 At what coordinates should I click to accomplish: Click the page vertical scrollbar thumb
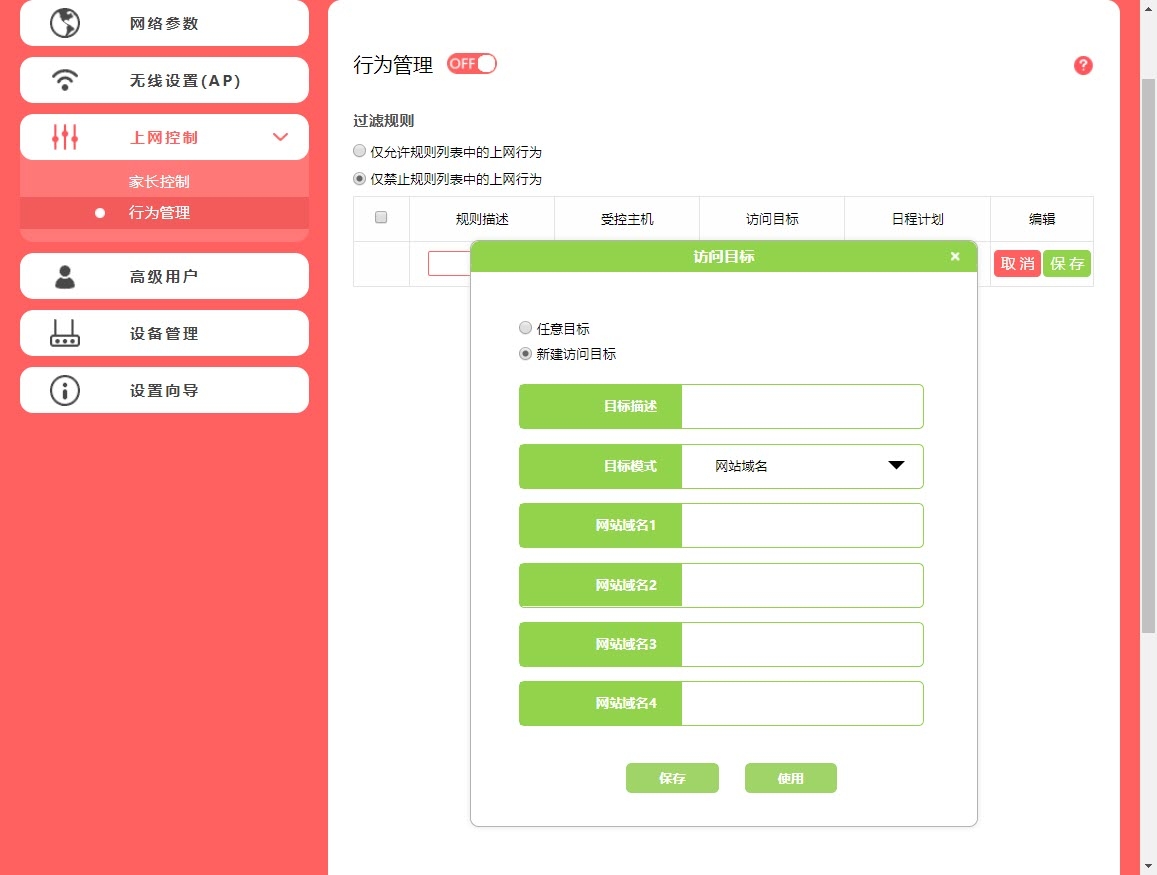pyautogui.click(x=1148, y=354)
